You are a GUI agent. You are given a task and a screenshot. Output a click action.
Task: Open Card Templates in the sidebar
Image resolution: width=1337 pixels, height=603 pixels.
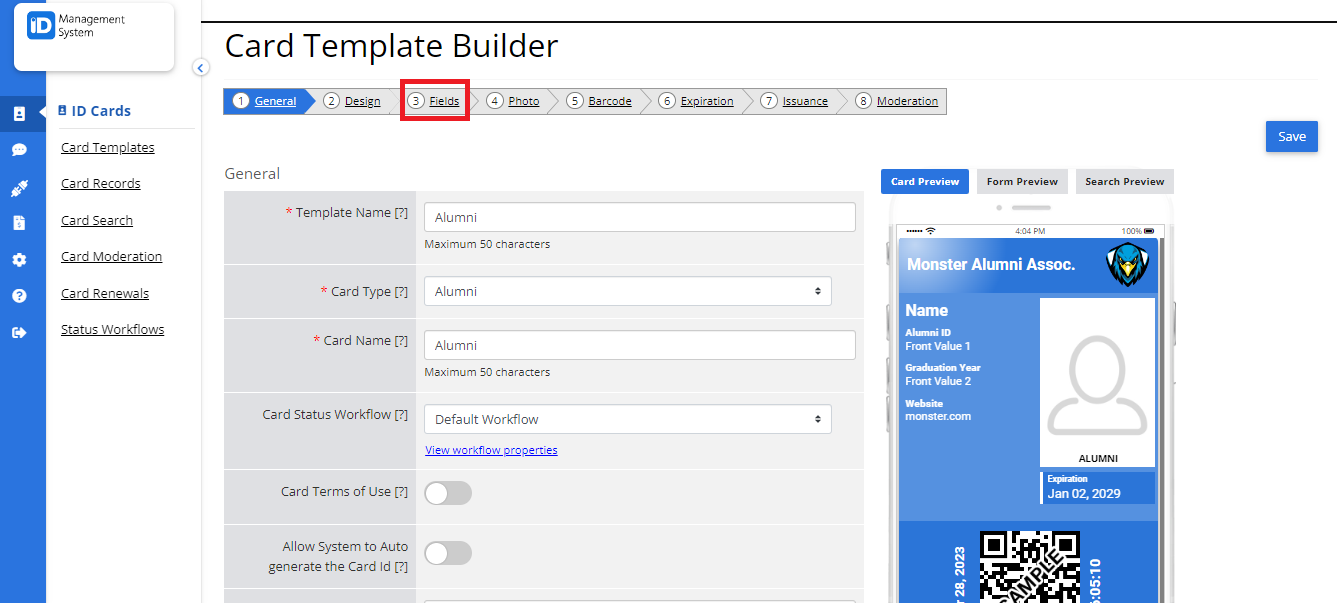point(108,147)
